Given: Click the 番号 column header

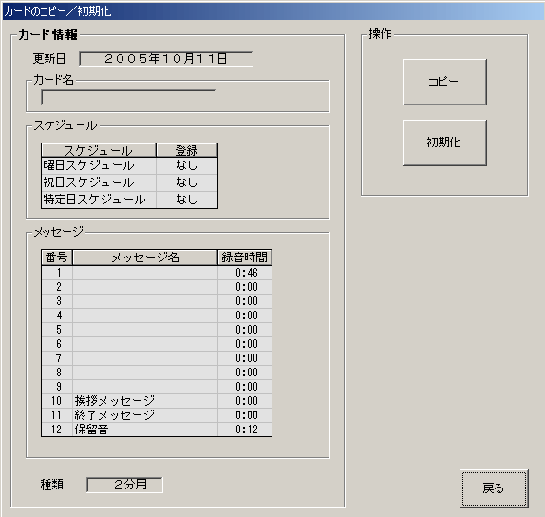Looking at the screenshot, I should pyautogui.click(x=57, y=257).
